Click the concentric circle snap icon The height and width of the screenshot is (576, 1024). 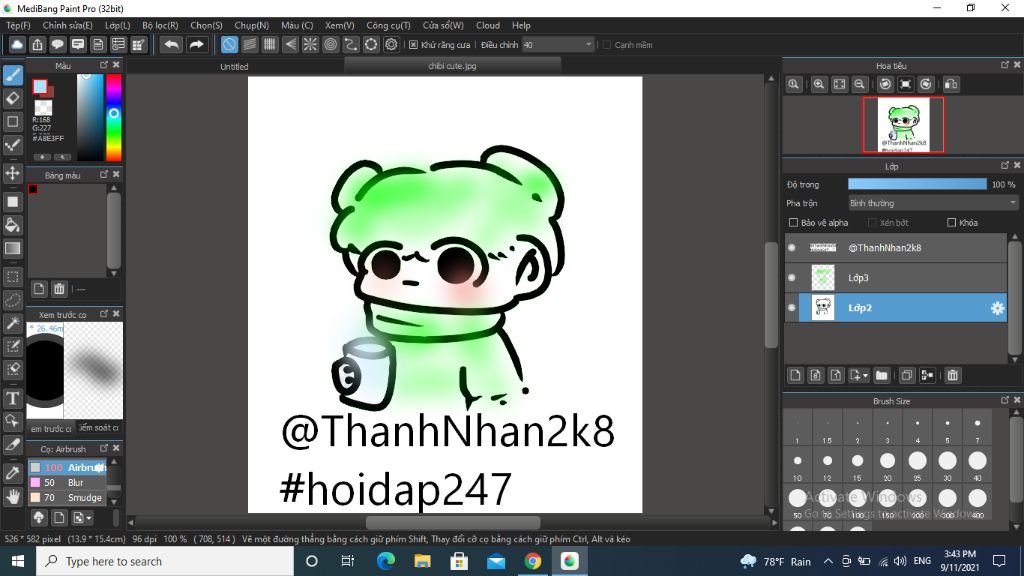tap(330, 44)
